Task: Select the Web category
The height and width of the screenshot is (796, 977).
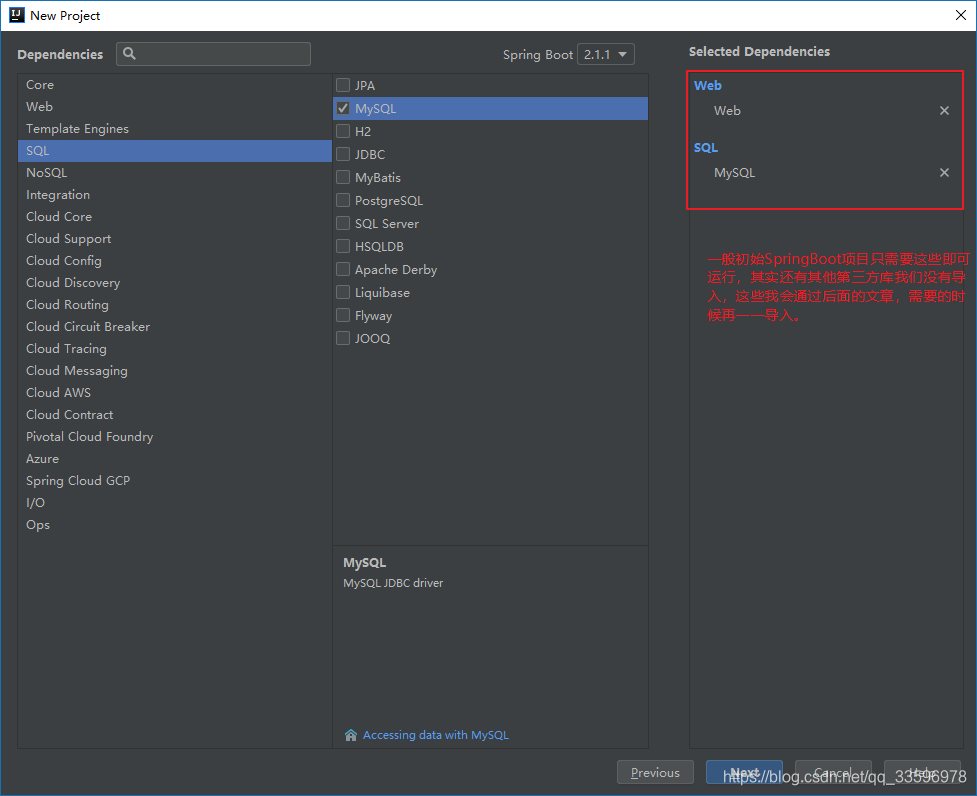Action: click(174, 107)
